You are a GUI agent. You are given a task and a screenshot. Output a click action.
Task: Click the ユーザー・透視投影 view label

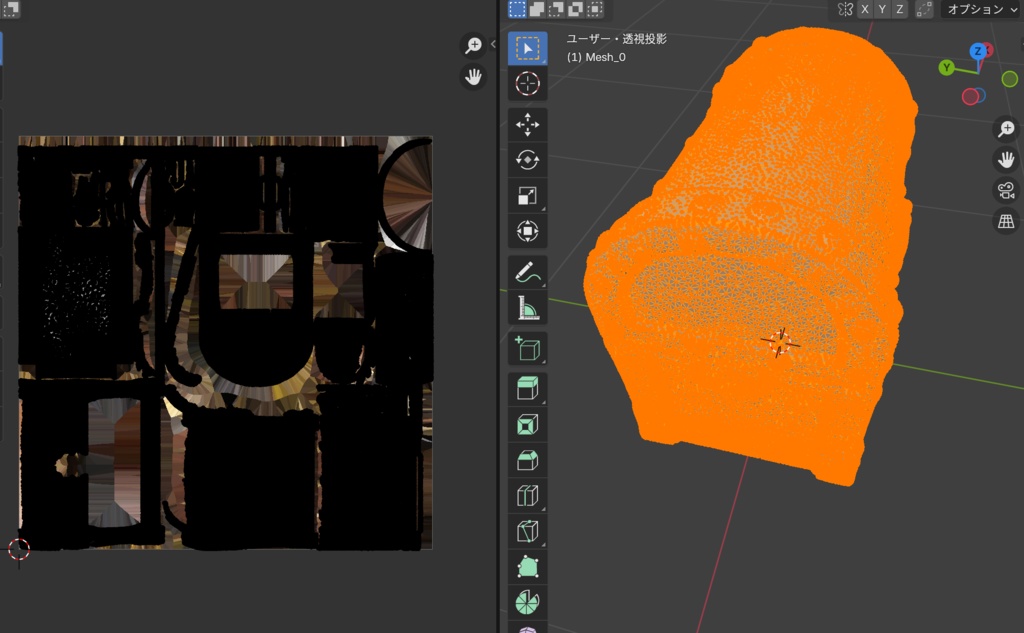(616, 39)
